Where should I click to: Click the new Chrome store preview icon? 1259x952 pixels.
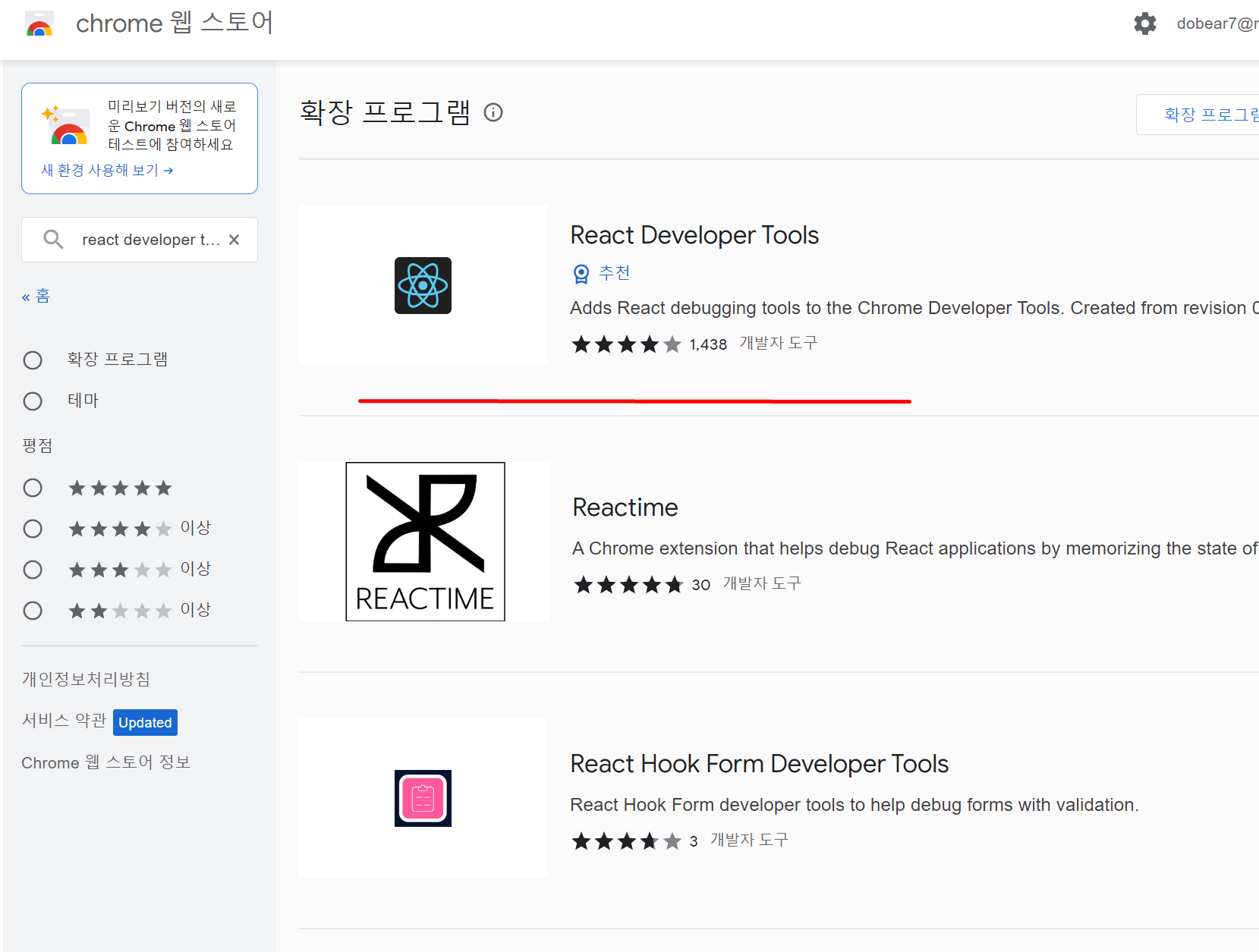coord(65,125)
